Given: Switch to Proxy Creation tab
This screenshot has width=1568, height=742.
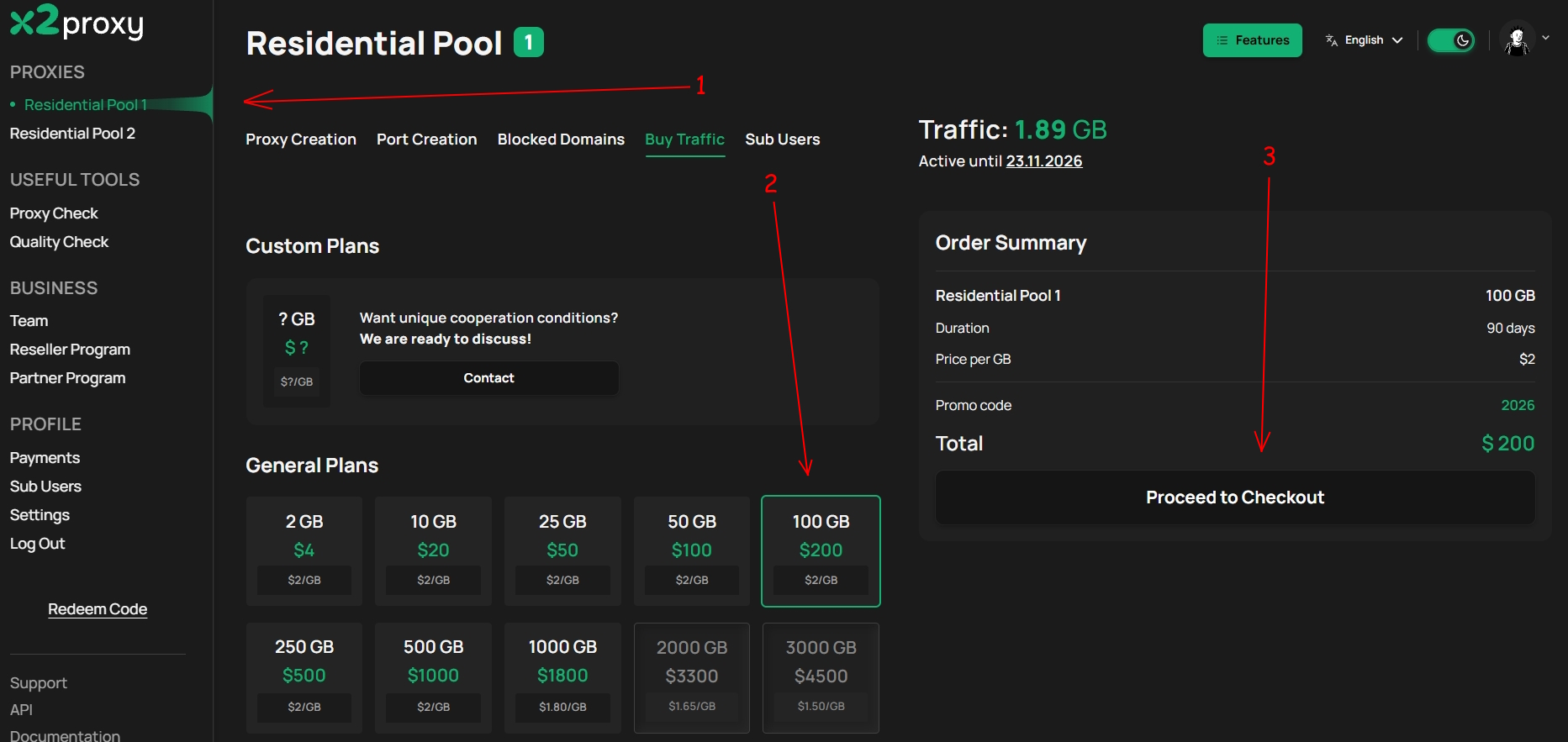Looking at the screenshot, I should click(x=301, y=139).
